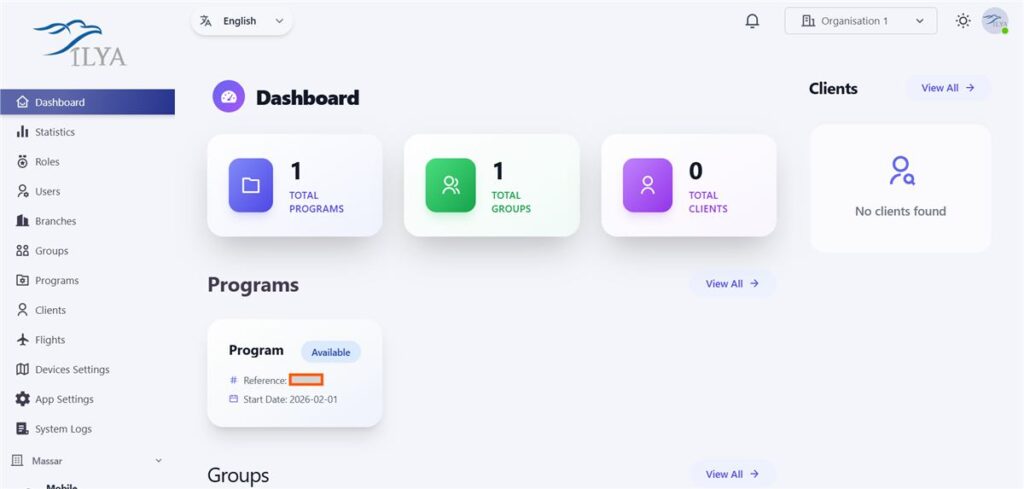Click the Total Programs folder icon
This screenshot has height=489, width=1024.
[251, 185]
